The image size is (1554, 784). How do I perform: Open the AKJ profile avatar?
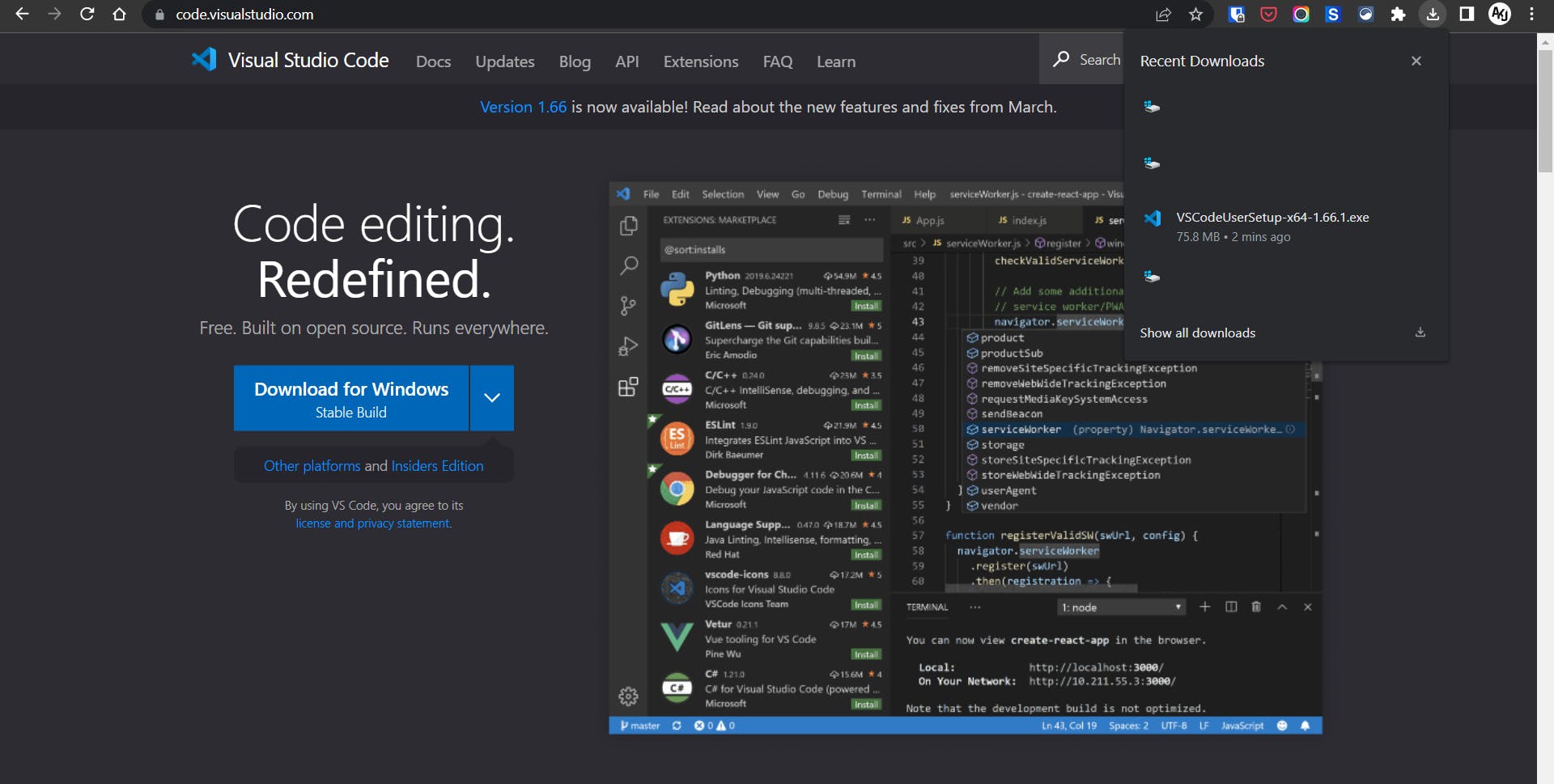pos(1500,14)
